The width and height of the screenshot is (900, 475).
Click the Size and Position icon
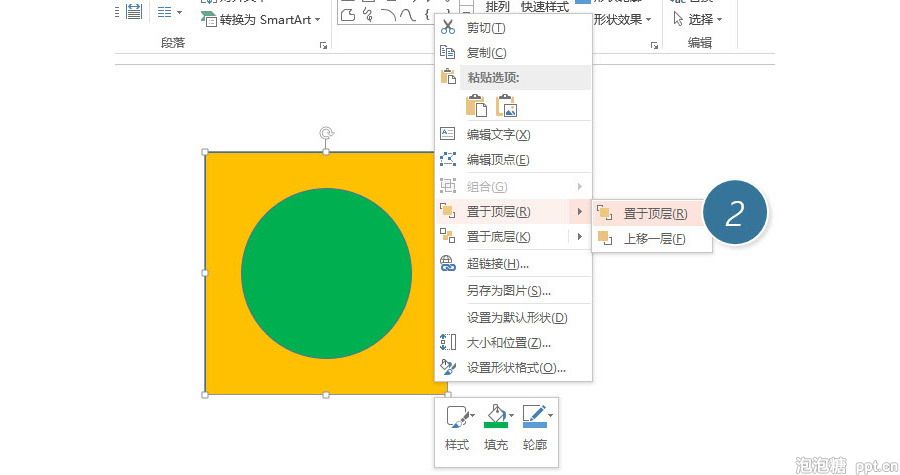pos(448,342)
